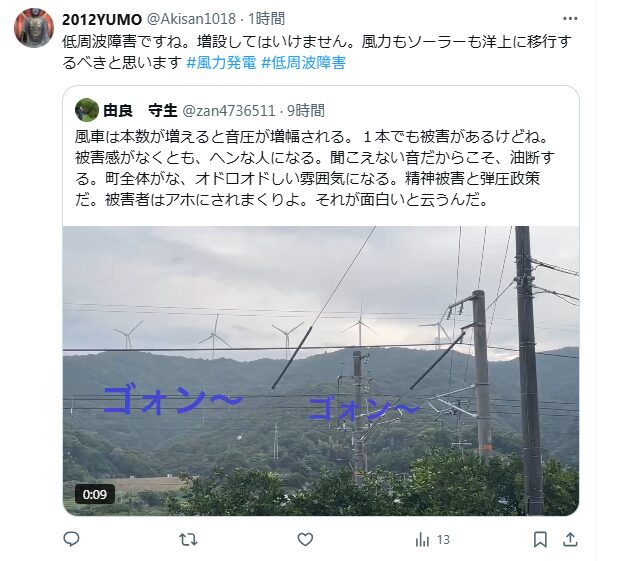This screenshot has width=619, height=561.
Task: Open the 9時間 timestamp of the quoted post
Action: coord(306,111)
